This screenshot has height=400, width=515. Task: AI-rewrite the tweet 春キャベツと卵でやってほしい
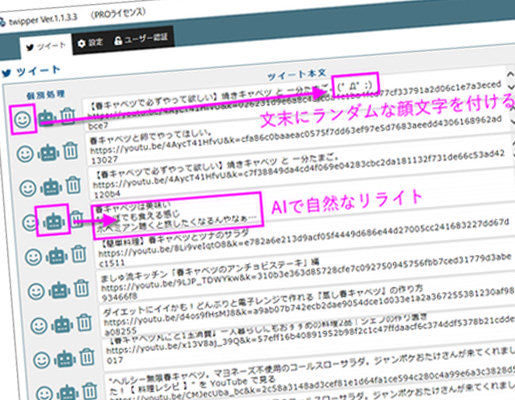(49, 152)
